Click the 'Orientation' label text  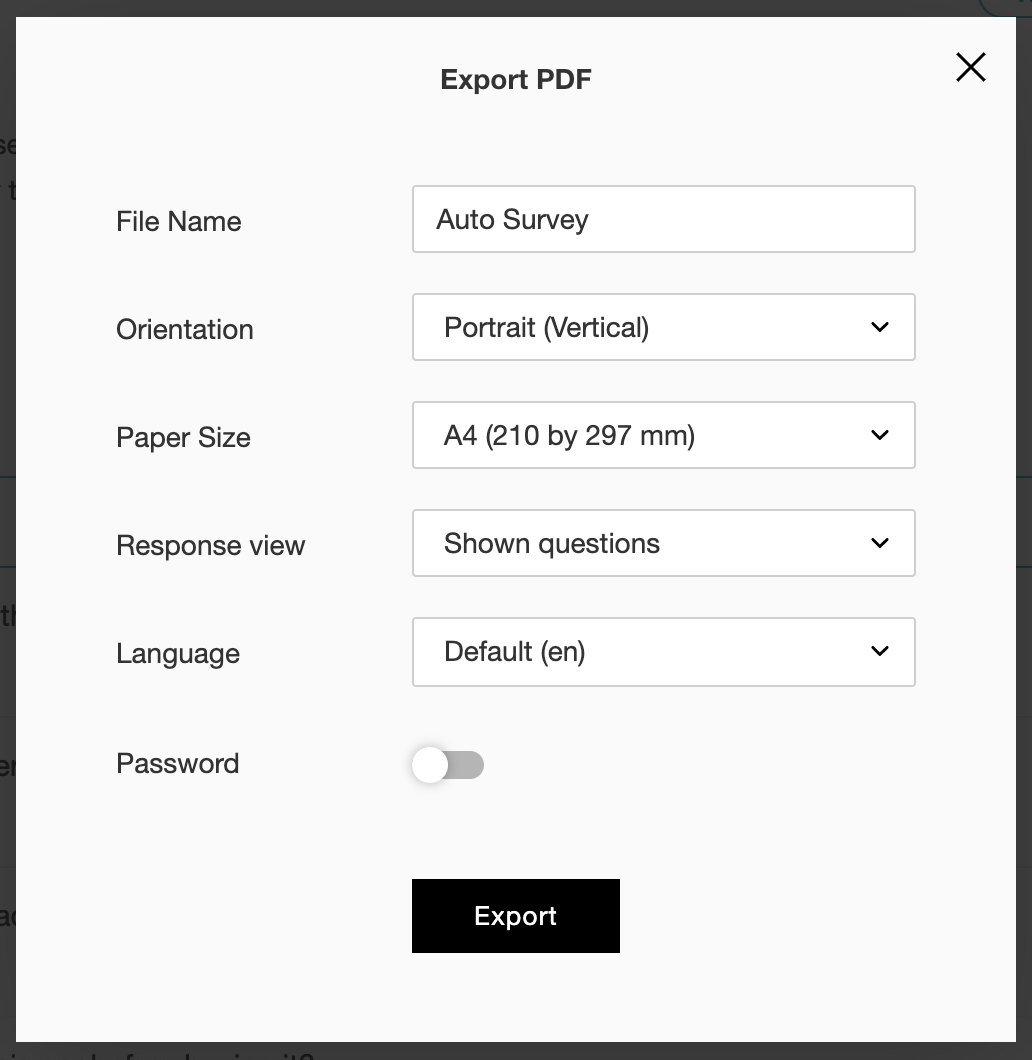(185, 329)
